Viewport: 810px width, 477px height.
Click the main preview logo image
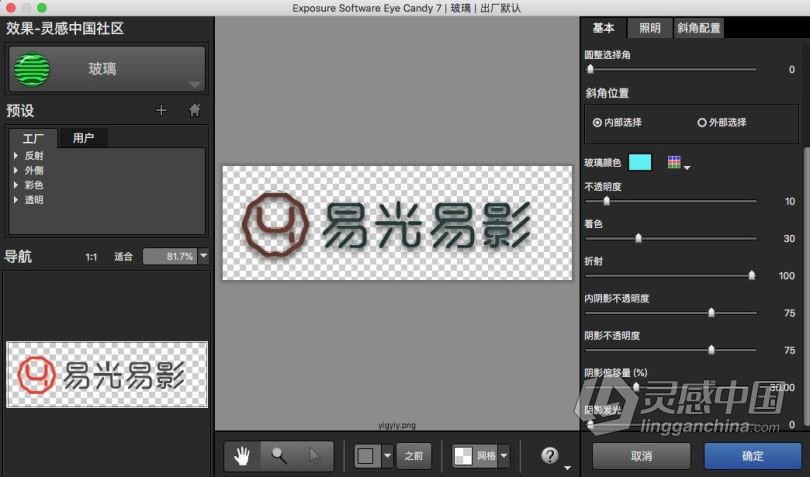pyautogui.click(x=397, y=223)
